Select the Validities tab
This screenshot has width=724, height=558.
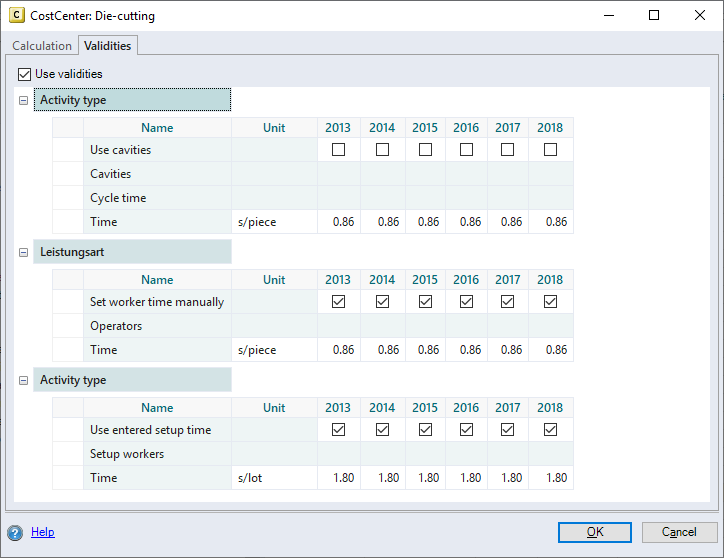(x=108, y=46)
